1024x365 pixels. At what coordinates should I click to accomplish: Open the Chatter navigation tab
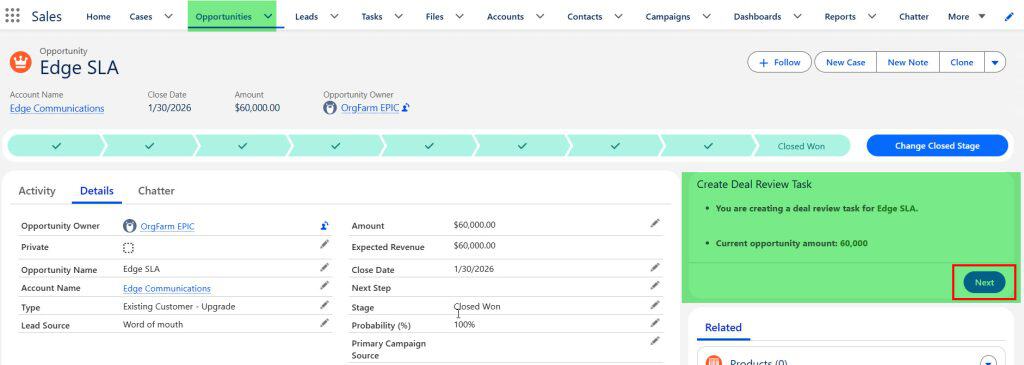pos(914,16)
